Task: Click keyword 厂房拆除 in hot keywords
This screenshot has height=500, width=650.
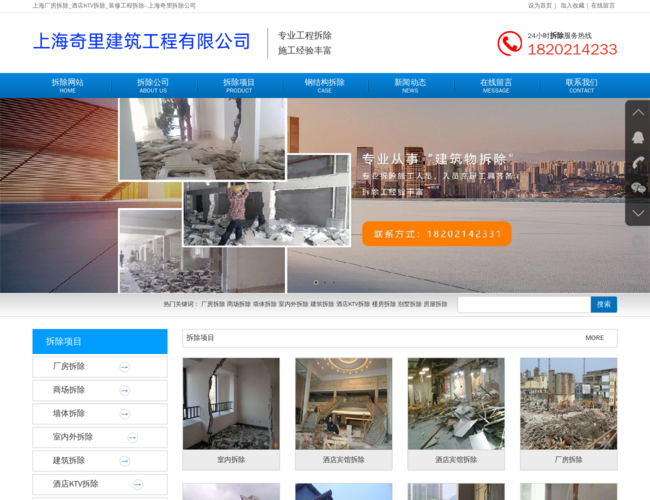Action: pyautogui.click(x=213, y=304)
